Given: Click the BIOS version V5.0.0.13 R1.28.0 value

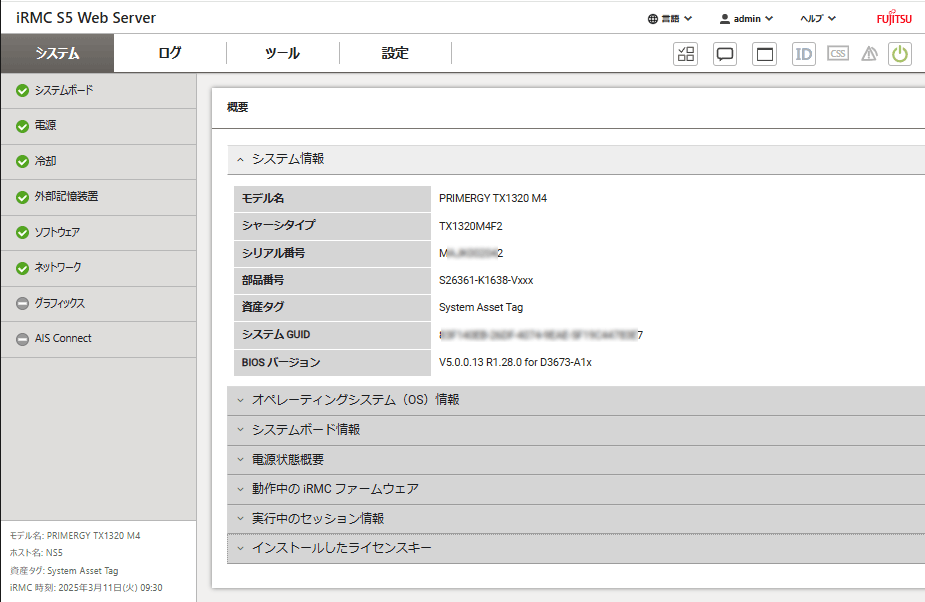Looking at the screenshot, I should pyautogui.click(x=515, y=362).
